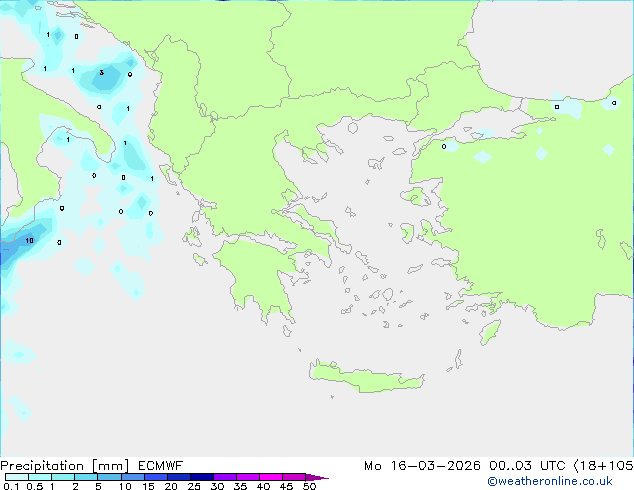Click the "0.5" legend scale label
Viewport: 634px width, 490px height.
pyautogui.click(x=35, y=486)
